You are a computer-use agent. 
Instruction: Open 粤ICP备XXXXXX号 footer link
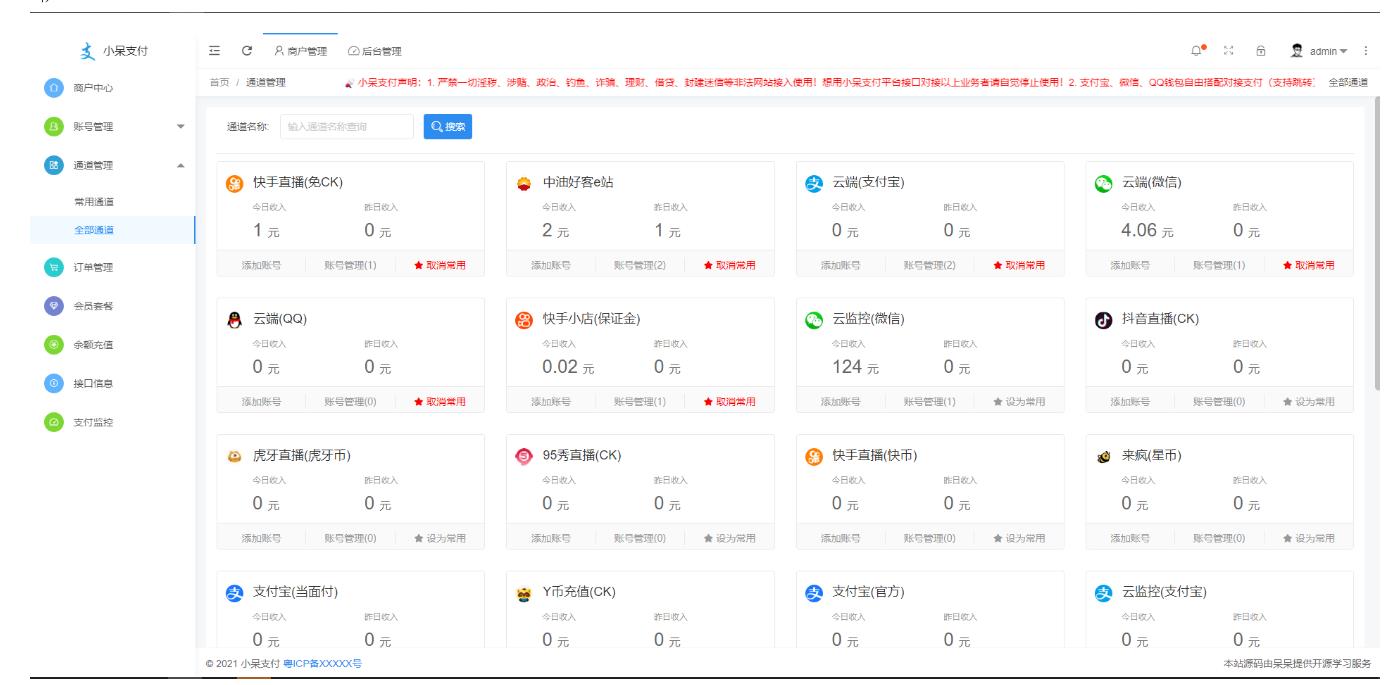(321, 664)
